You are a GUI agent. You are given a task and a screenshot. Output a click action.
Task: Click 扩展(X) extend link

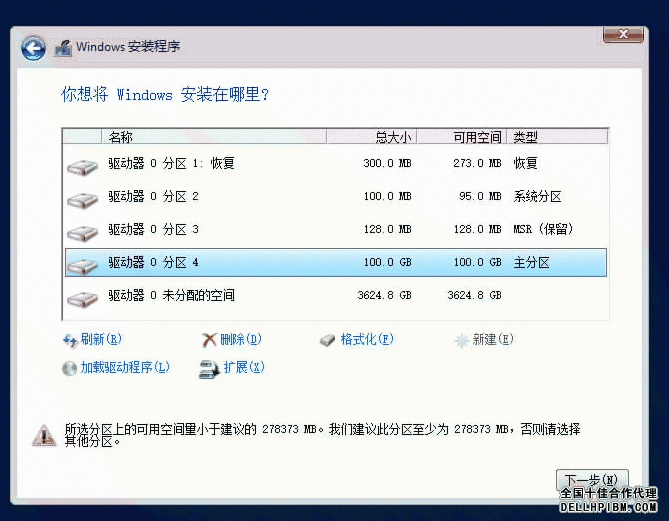pos(244,367)
